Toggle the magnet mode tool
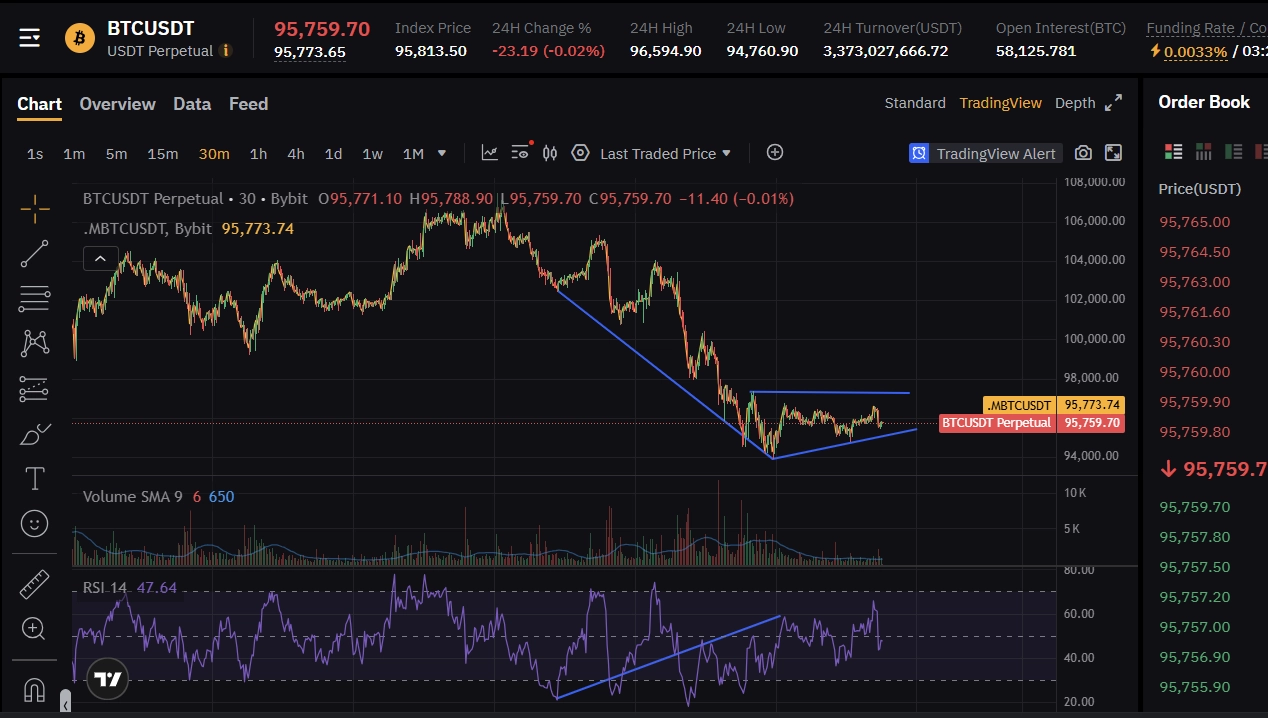This screenshot has height=718, width=1268. 35,689
